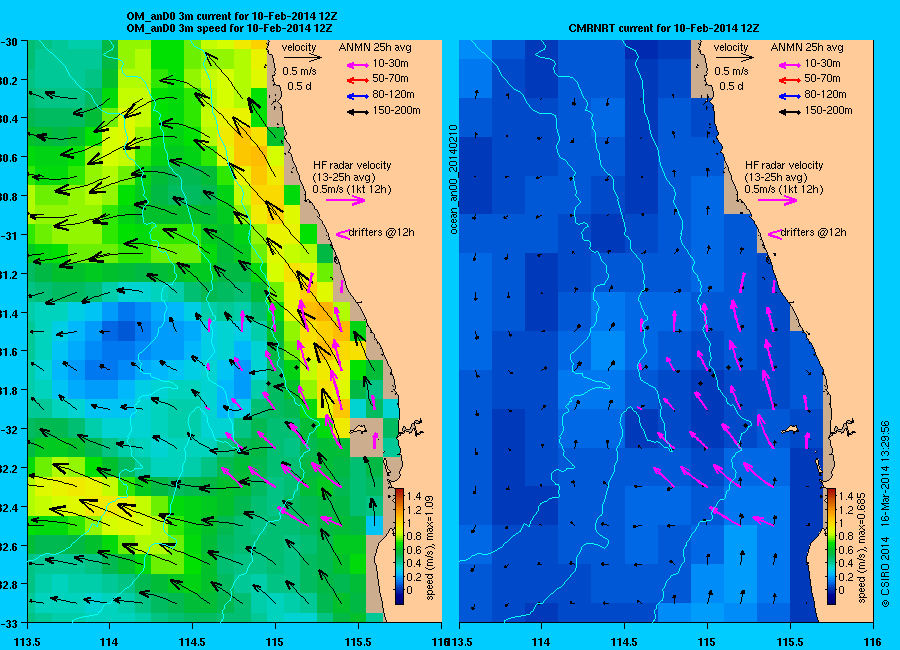Select the 'OM_anD0 3m speed' title line
This screenshot has width=900, height=650.
229,28
